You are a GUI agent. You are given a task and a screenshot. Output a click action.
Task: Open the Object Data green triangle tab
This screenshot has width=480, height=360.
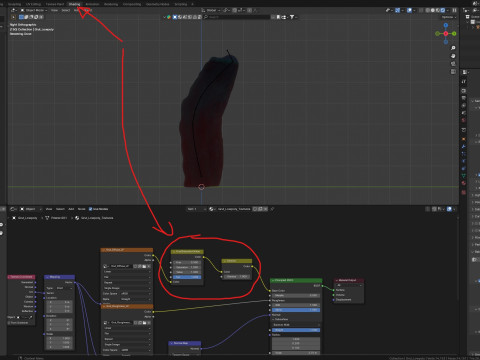click(464, 176)
